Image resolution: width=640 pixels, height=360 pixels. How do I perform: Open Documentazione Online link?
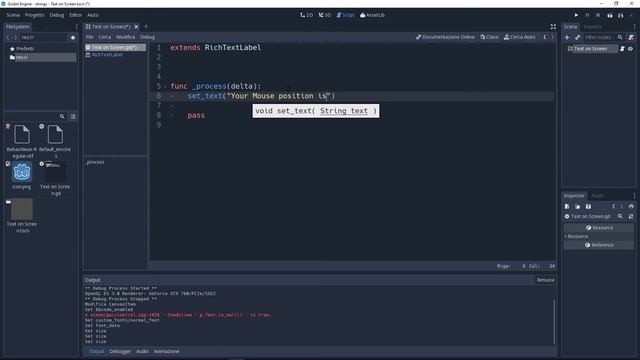click(x=445, y=37)
